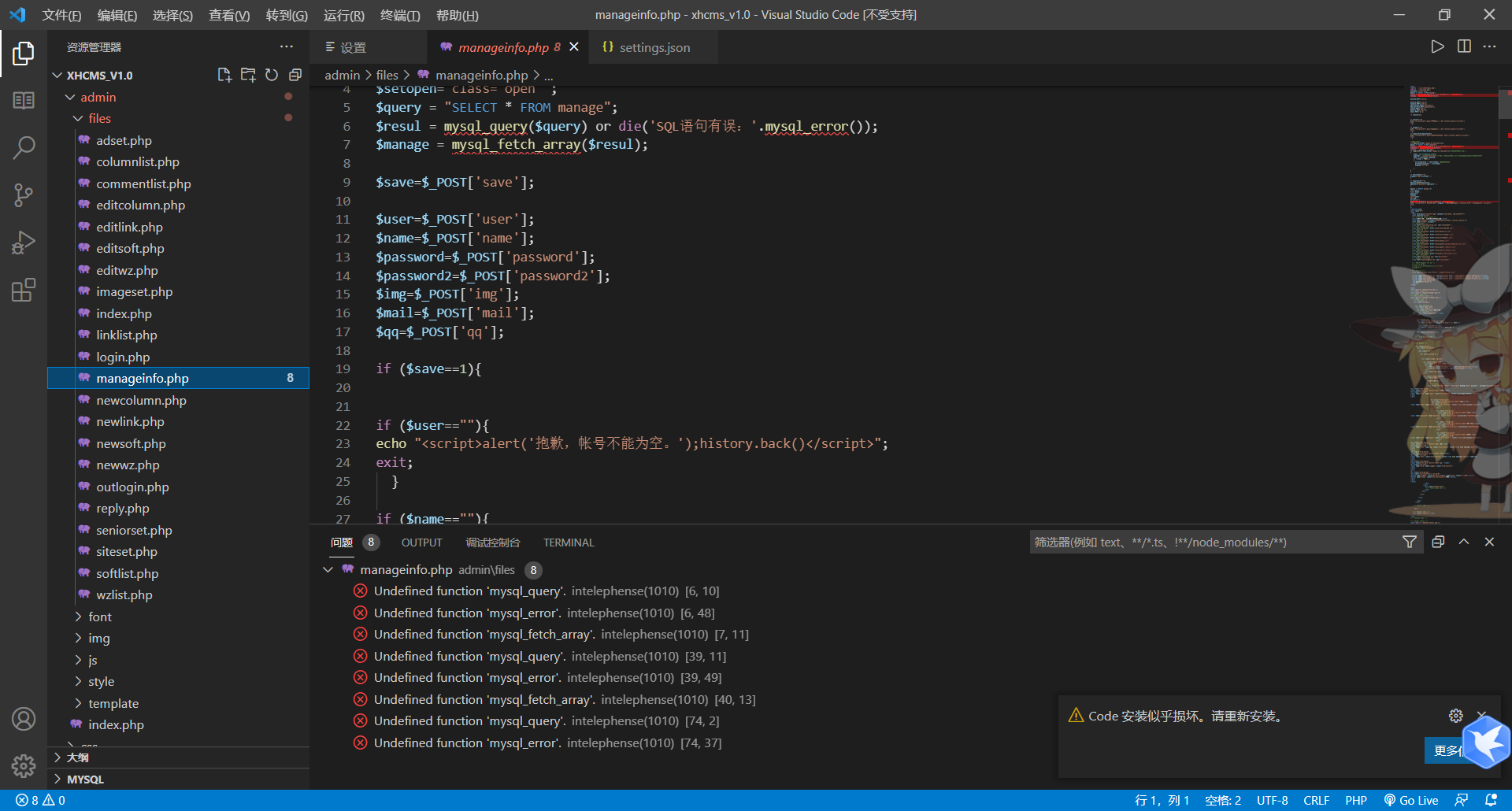Maximize the bottom panel size
Screen dimensions: 1512x811
1464,542
